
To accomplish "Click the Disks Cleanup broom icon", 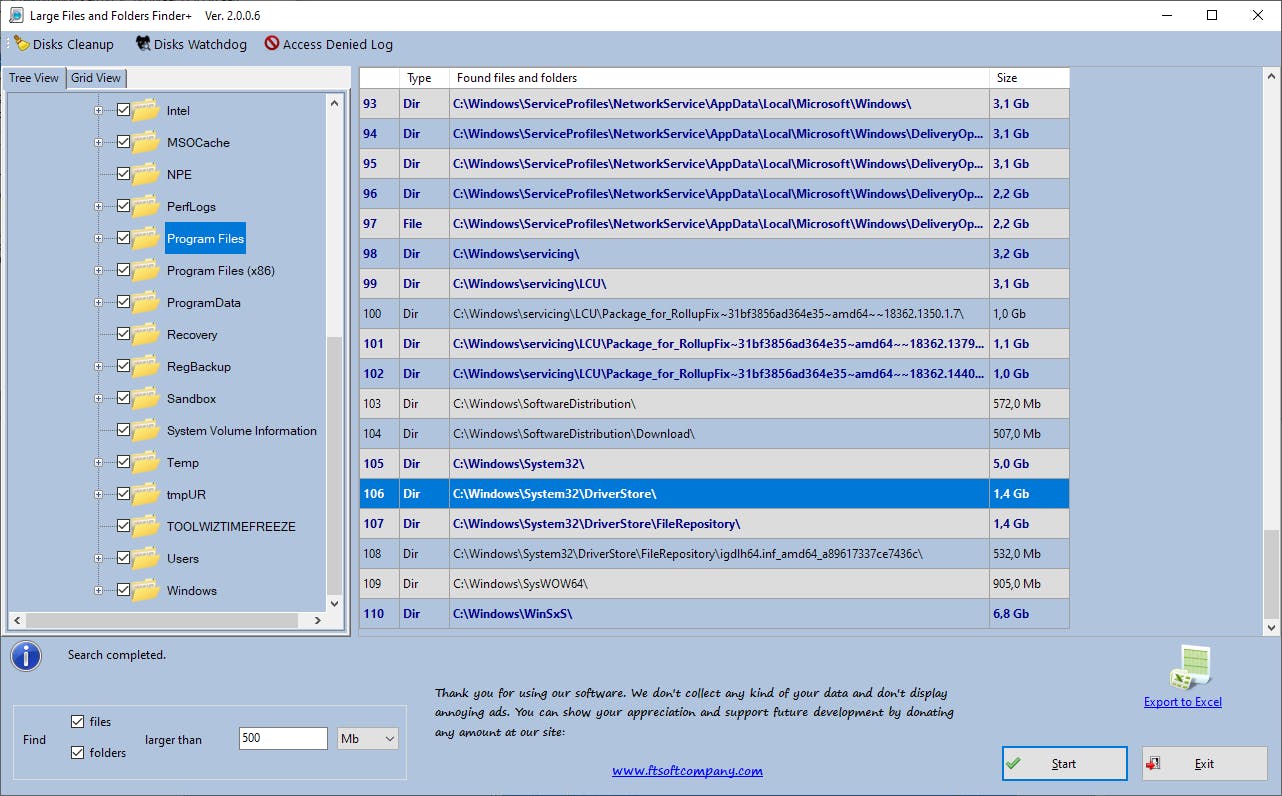I will click(x=21, y=43).
